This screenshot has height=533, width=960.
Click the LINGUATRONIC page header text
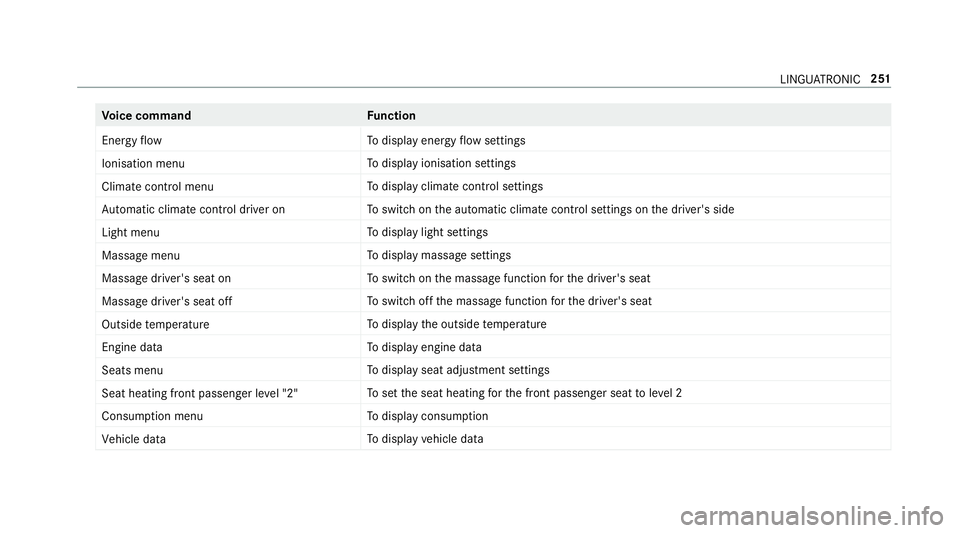(820, 79)
